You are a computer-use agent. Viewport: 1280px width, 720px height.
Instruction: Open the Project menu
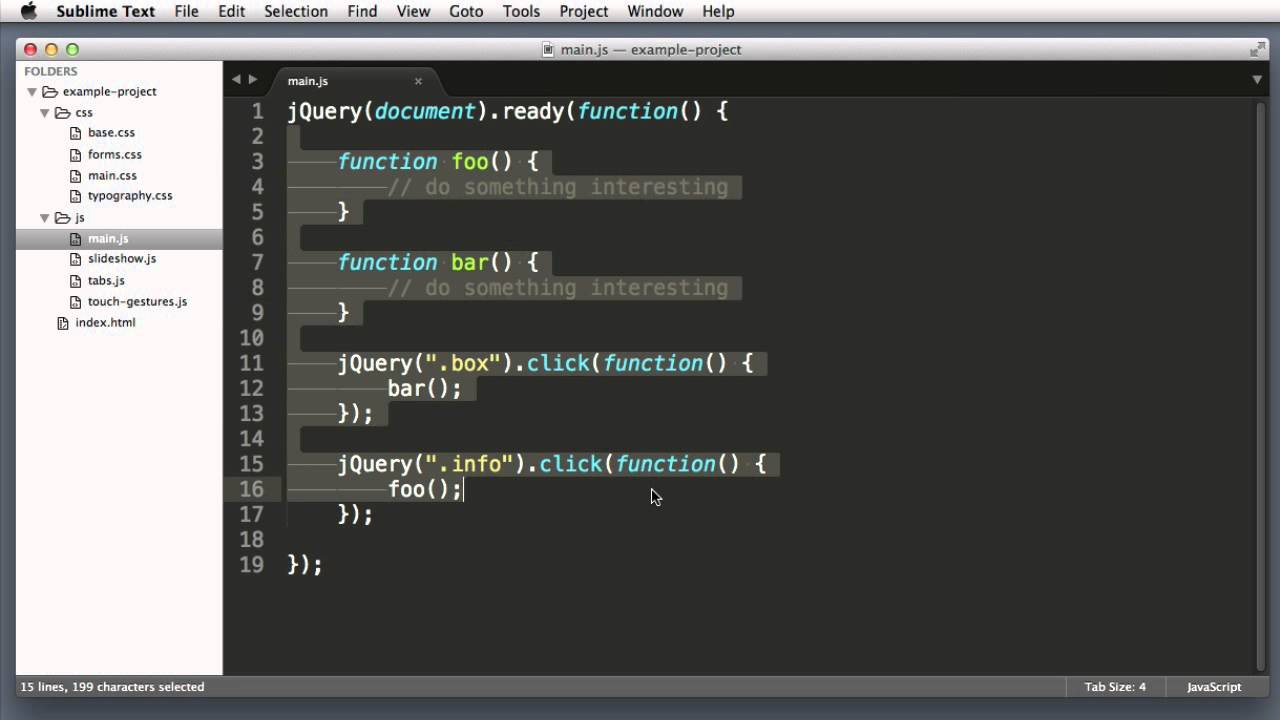(x=584, y=12)
